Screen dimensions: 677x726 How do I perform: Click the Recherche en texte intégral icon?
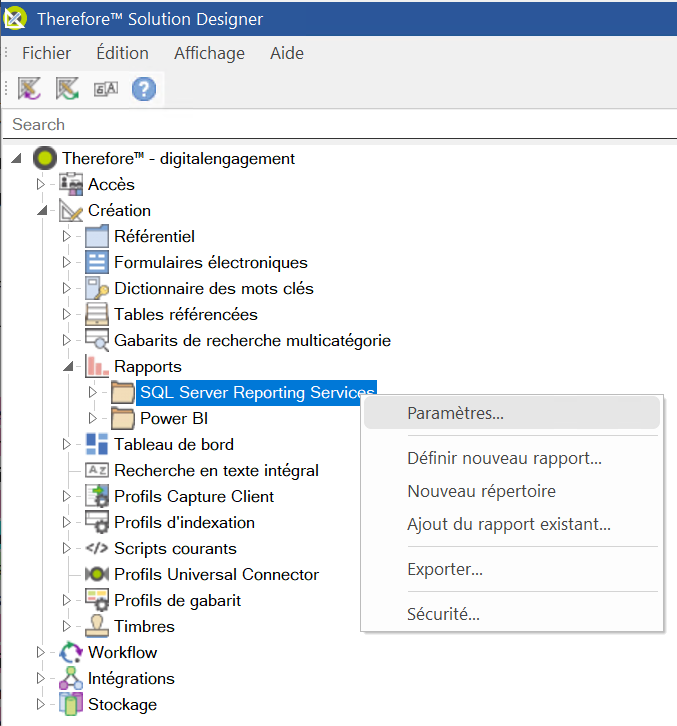97,470
